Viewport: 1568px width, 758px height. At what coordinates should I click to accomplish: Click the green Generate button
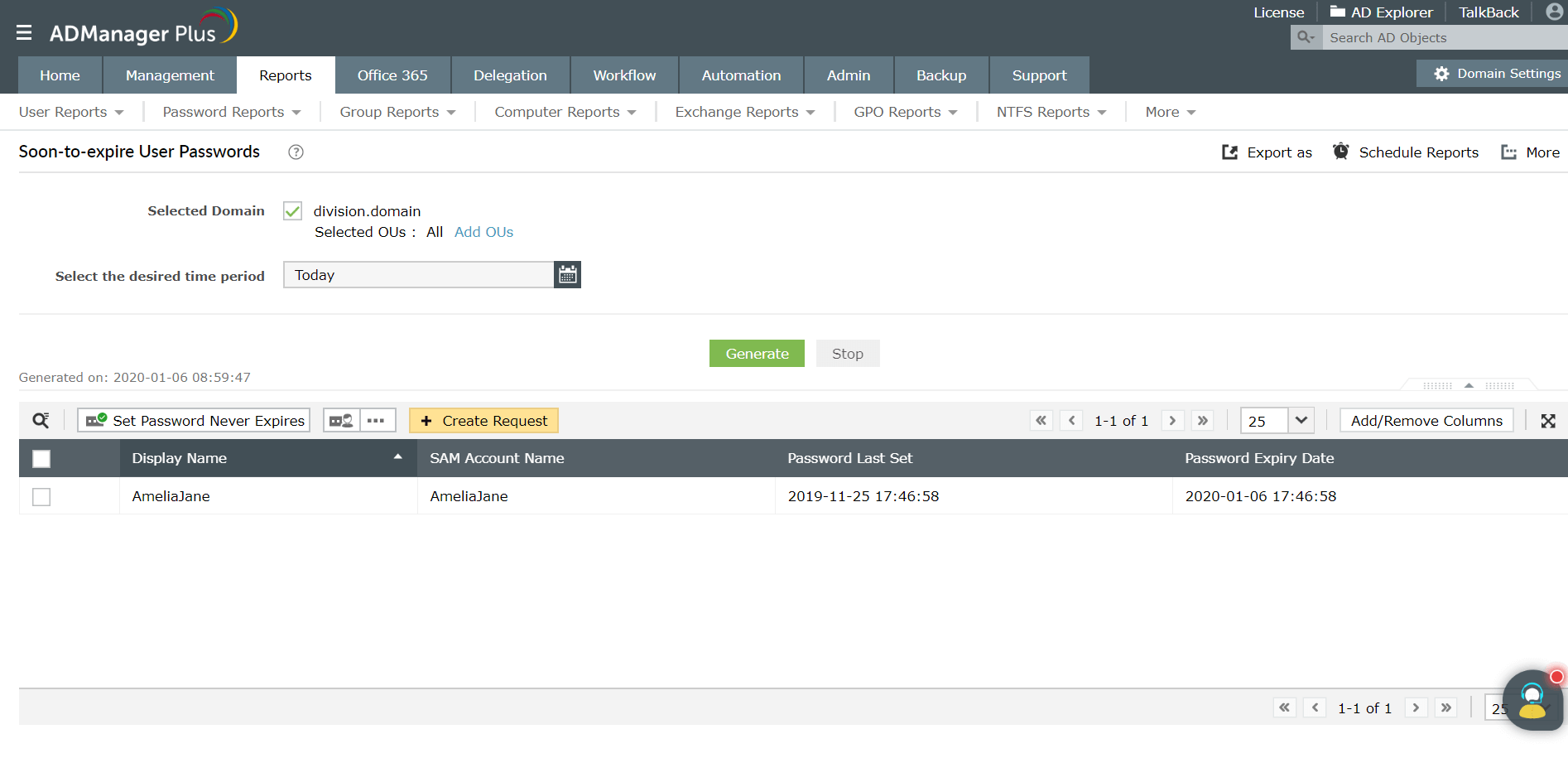pyautogui.click(x=757, y=354)
